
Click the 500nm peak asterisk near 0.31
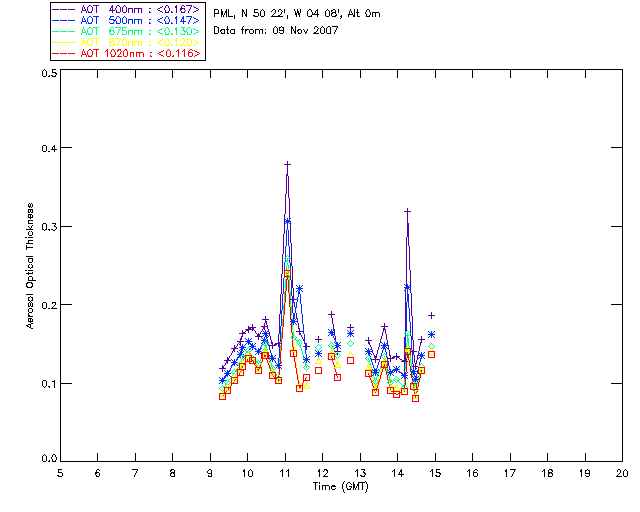tap(287, 221)
